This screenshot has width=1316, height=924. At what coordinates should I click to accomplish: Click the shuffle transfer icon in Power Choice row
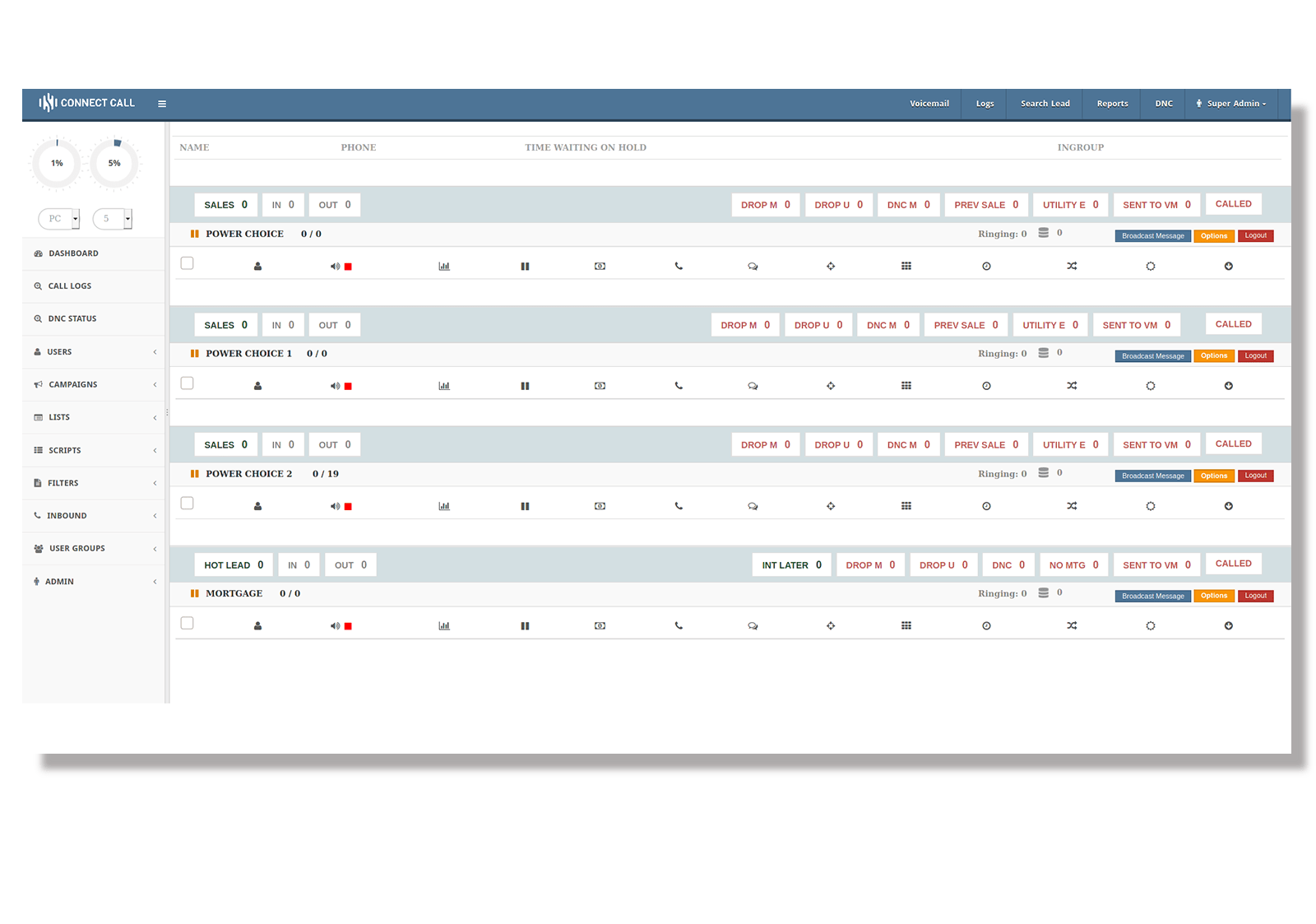coord(1071,266)
